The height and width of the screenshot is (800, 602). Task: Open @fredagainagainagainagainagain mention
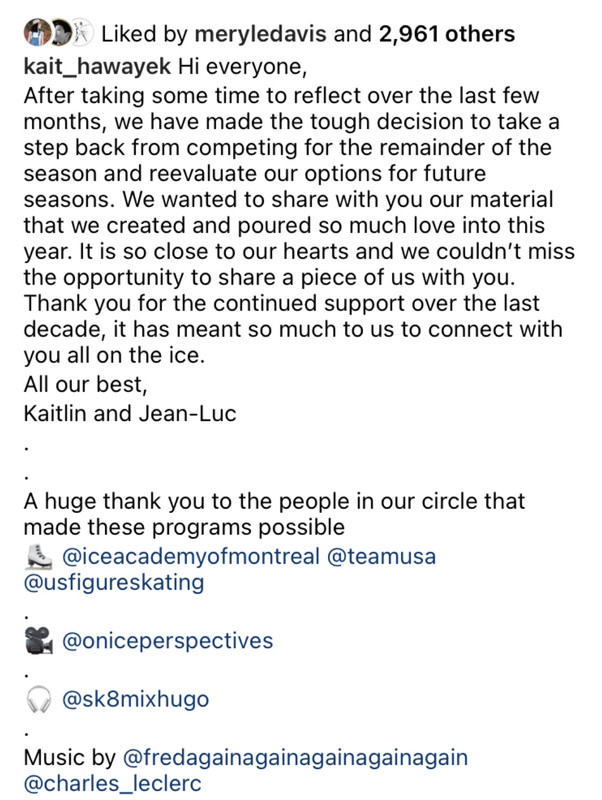(295, 758)
